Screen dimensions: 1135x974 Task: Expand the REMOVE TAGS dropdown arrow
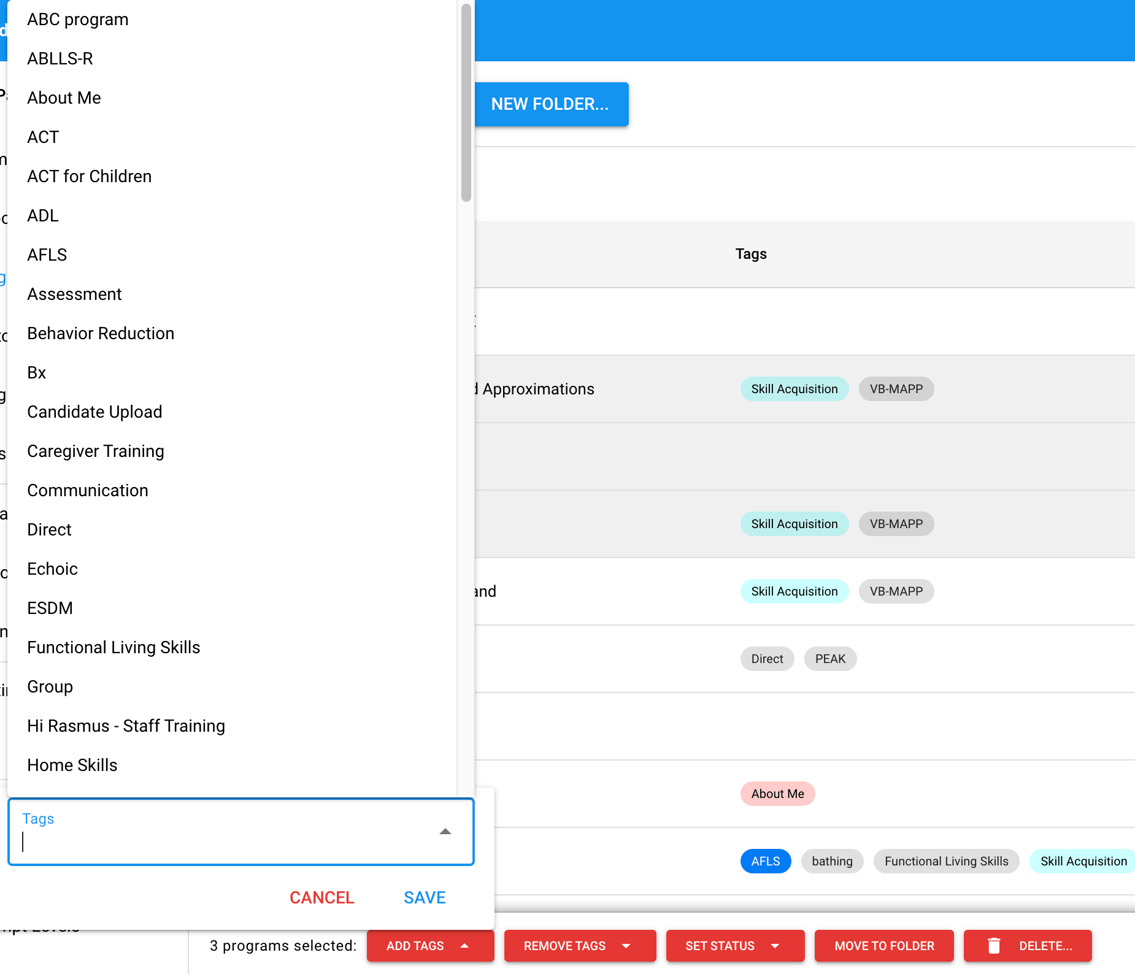pos(627,945)
